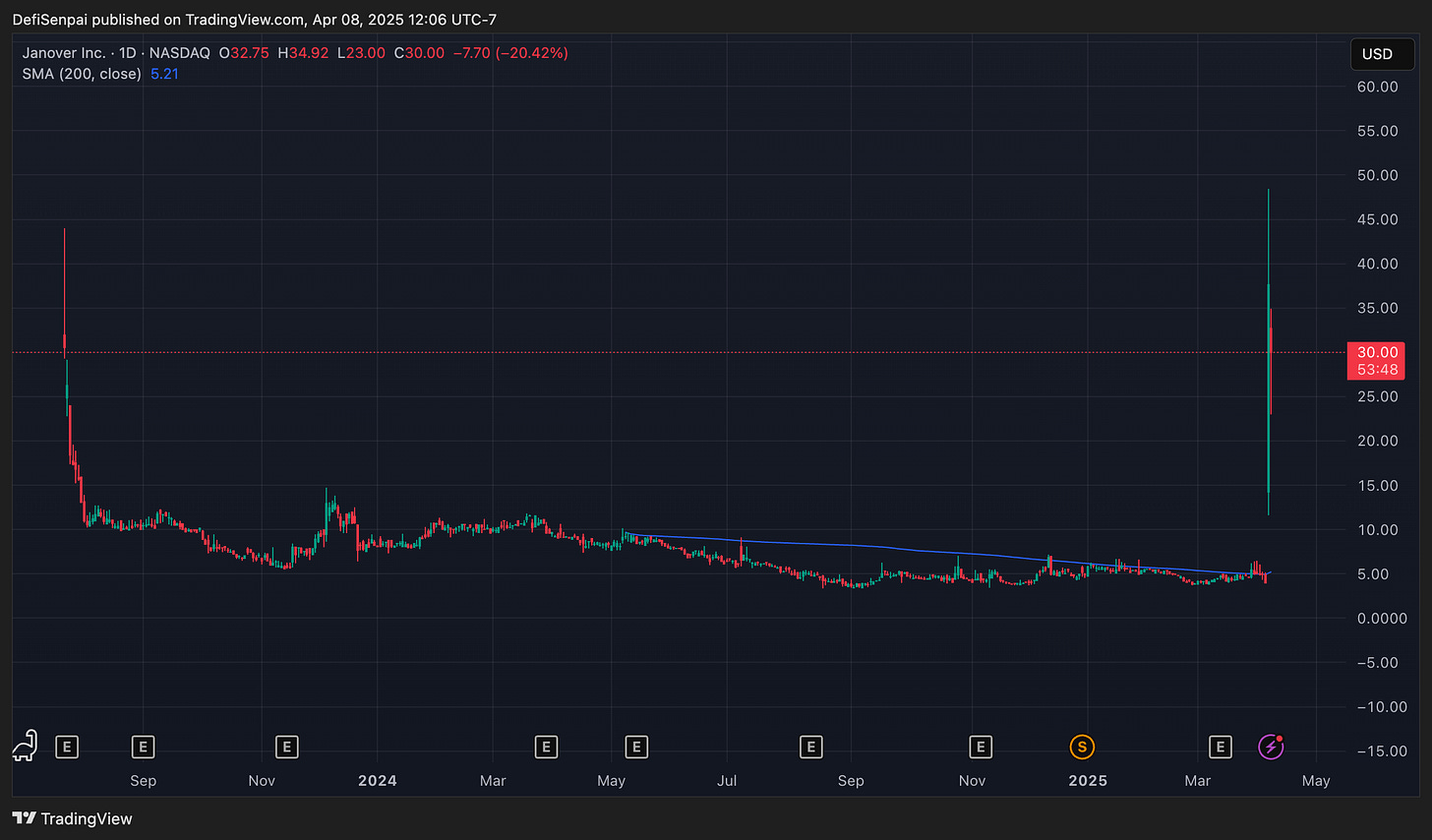Click the open price O32.75
The height and width of the screenshot is (840, 1432).
click(x=244, y=53)
